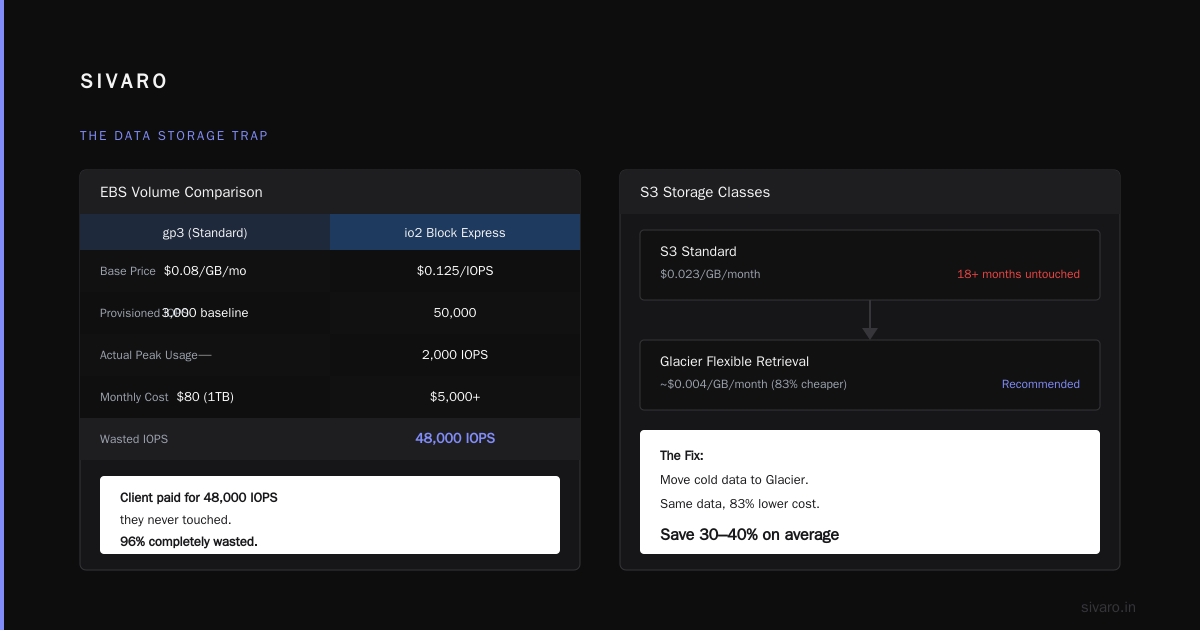Click 'Client paid for 48,000 IOPS' text

(x=198, y=497)
